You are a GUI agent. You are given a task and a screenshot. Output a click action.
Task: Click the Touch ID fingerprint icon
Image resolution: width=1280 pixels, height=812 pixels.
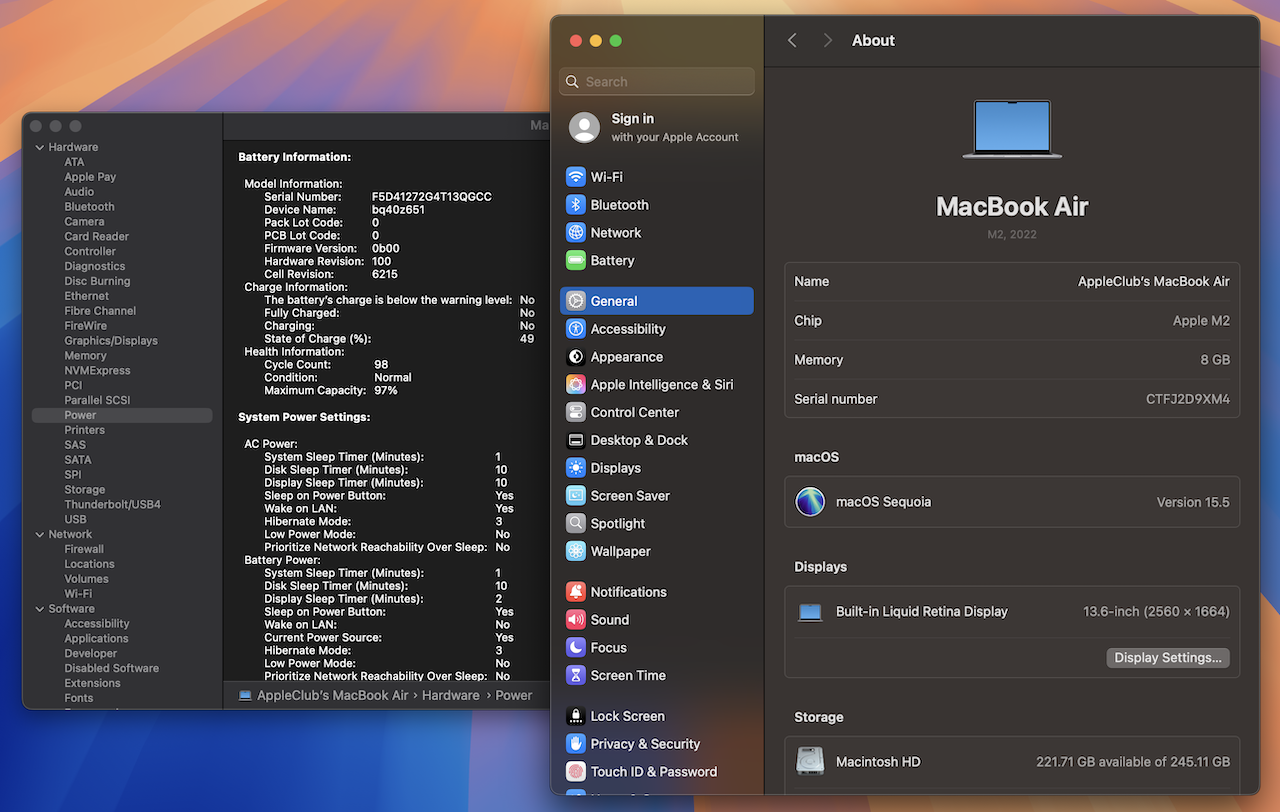[x=575, y=772]
